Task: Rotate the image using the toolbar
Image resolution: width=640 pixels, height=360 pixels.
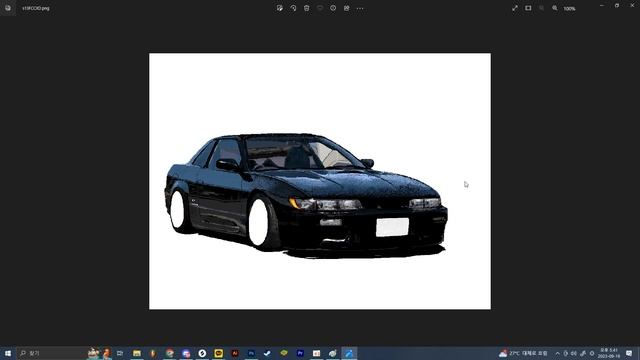Action: [293, 8]
